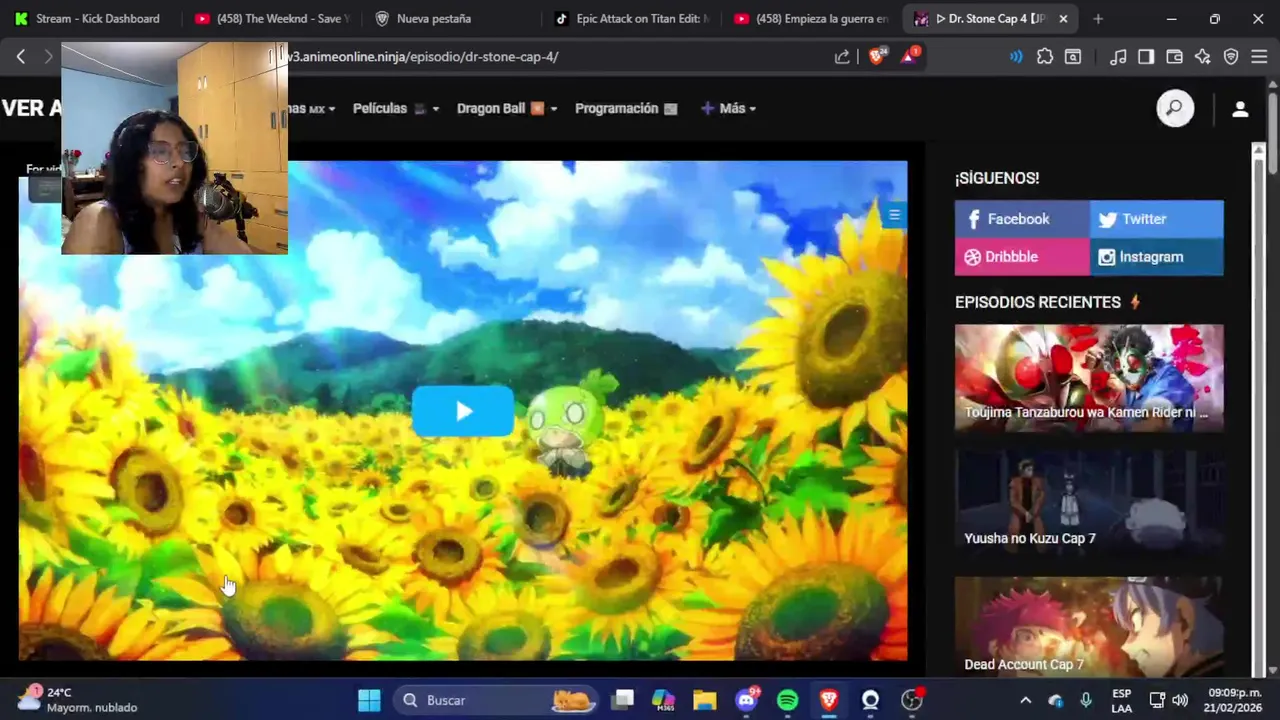Open the Brave Wallet icon
The image size is (1280, 720).
click(x=1175, y=57)
